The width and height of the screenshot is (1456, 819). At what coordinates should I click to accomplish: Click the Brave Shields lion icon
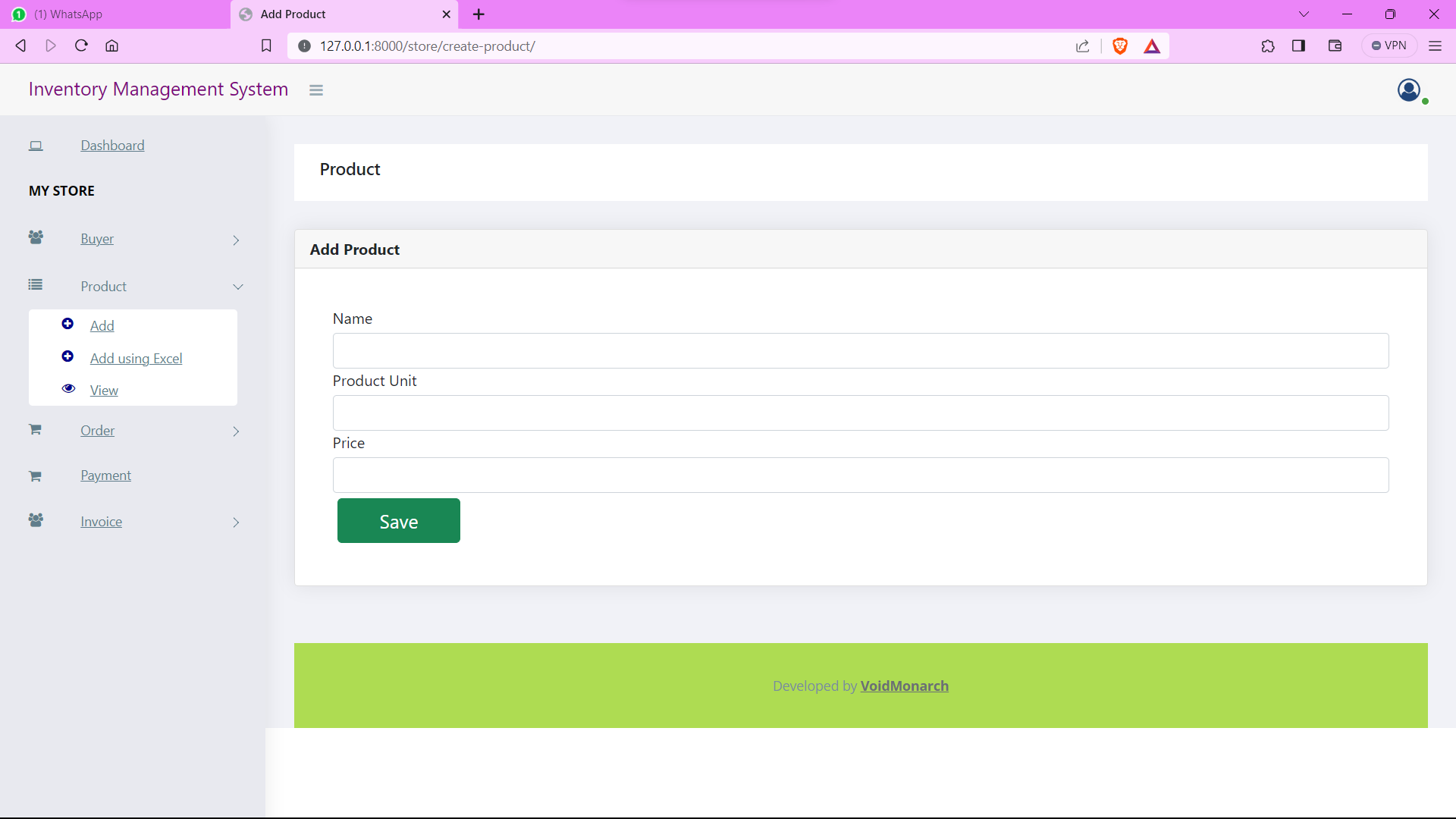1120,46
